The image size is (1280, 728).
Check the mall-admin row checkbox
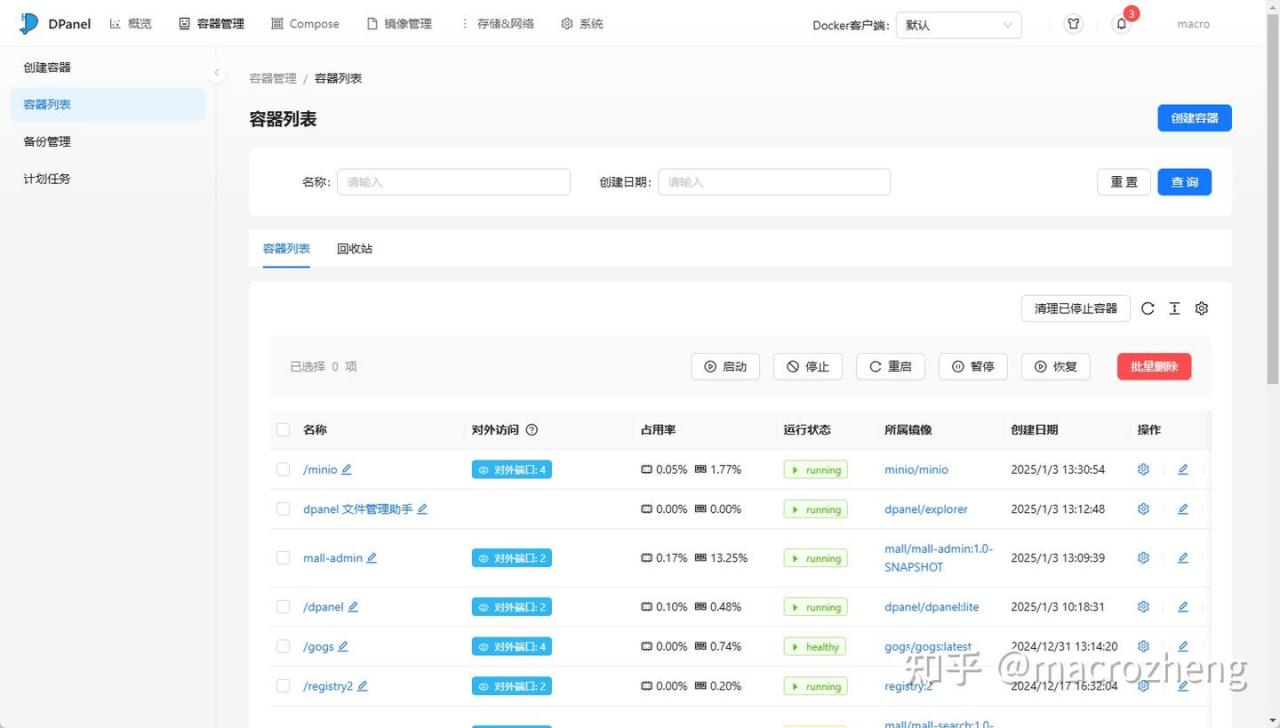pos(283,558)
